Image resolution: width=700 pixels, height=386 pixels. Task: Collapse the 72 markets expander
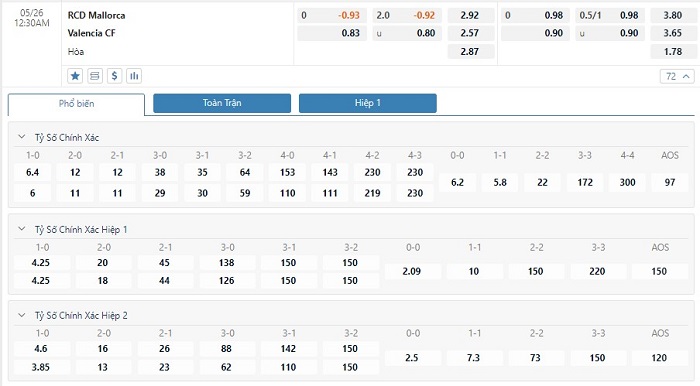677,76
